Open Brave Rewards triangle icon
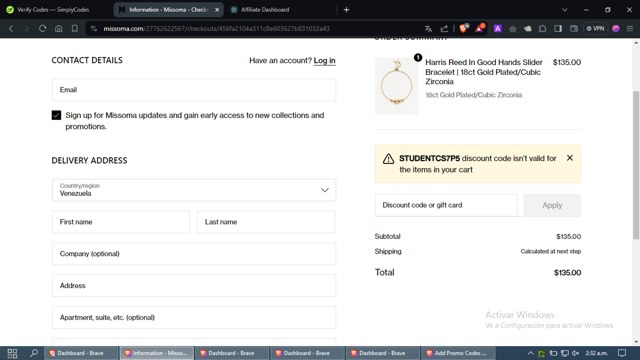This screenshot has width=640, height=360. tap(480, 28)
